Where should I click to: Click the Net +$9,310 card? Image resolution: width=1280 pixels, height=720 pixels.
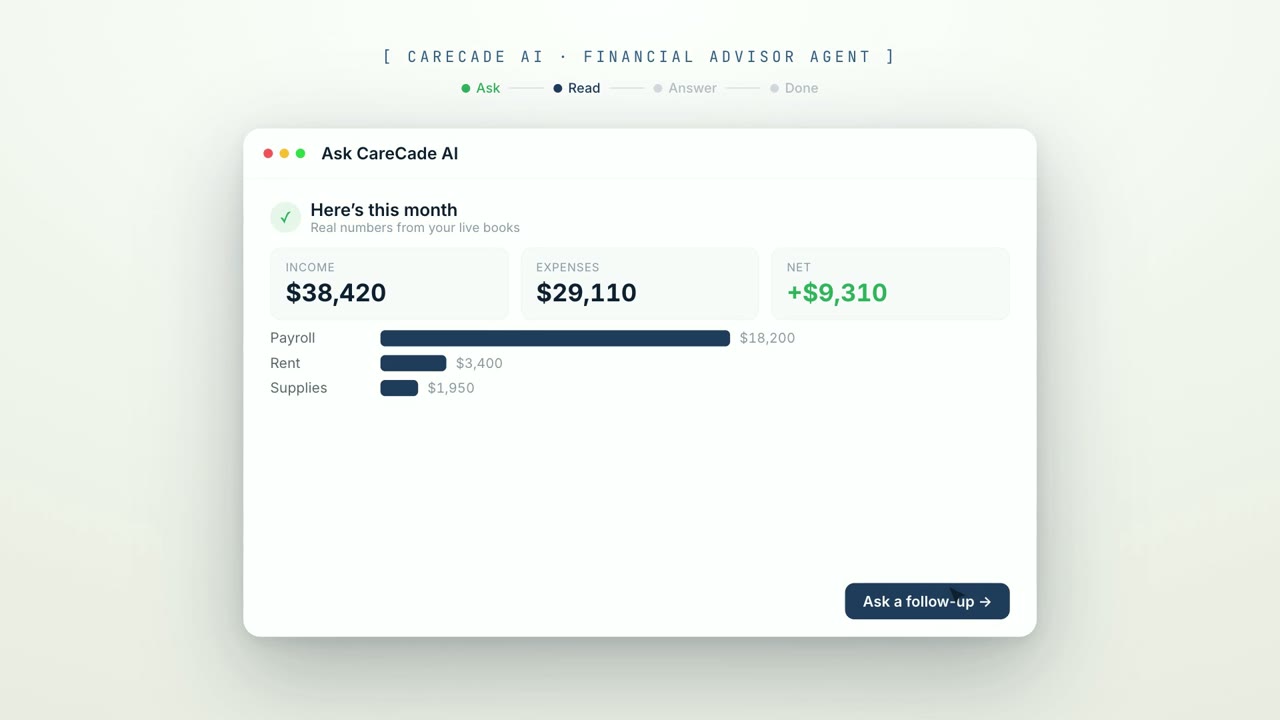pyautogui.click(x=890, y=284)
